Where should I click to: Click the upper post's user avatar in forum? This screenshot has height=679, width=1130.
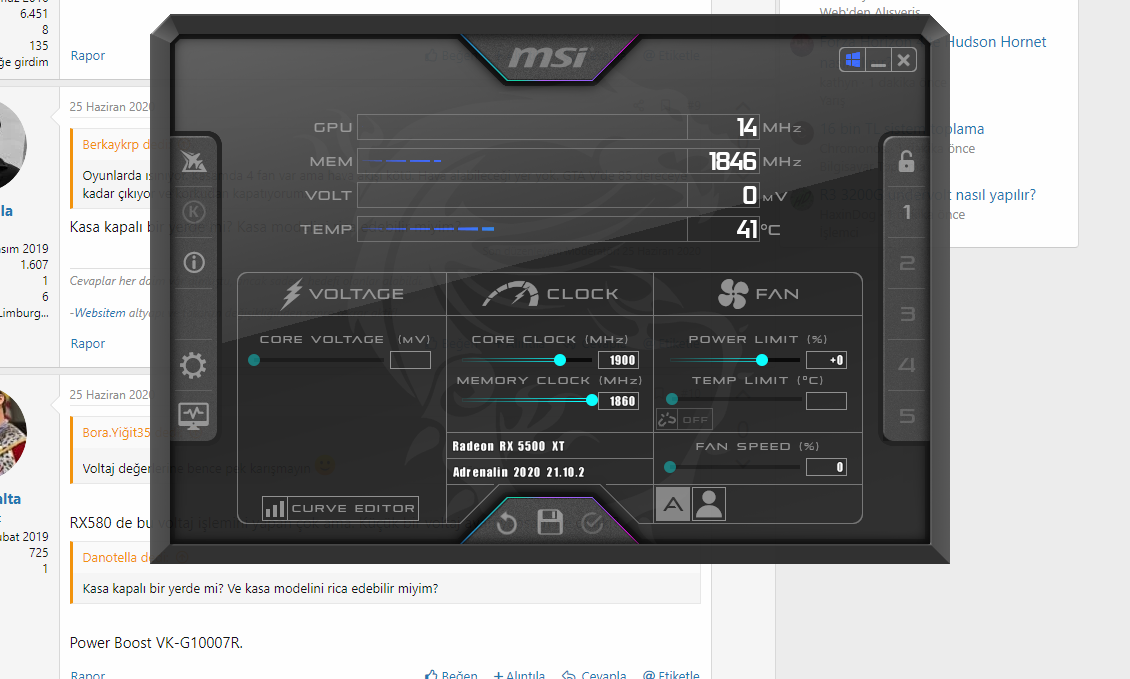click(x=11, y=145)
